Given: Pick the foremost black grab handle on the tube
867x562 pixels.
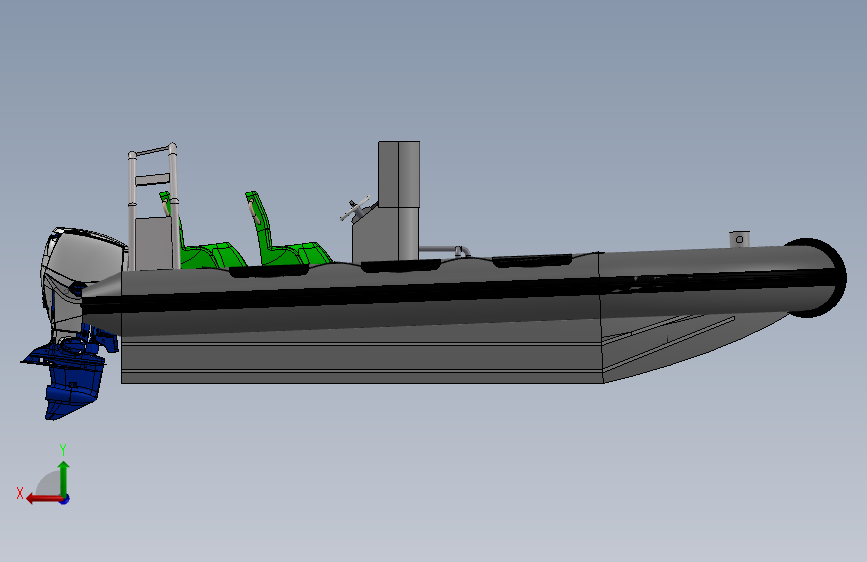Looking at the screenshot, I should click(x=531, y=261).
